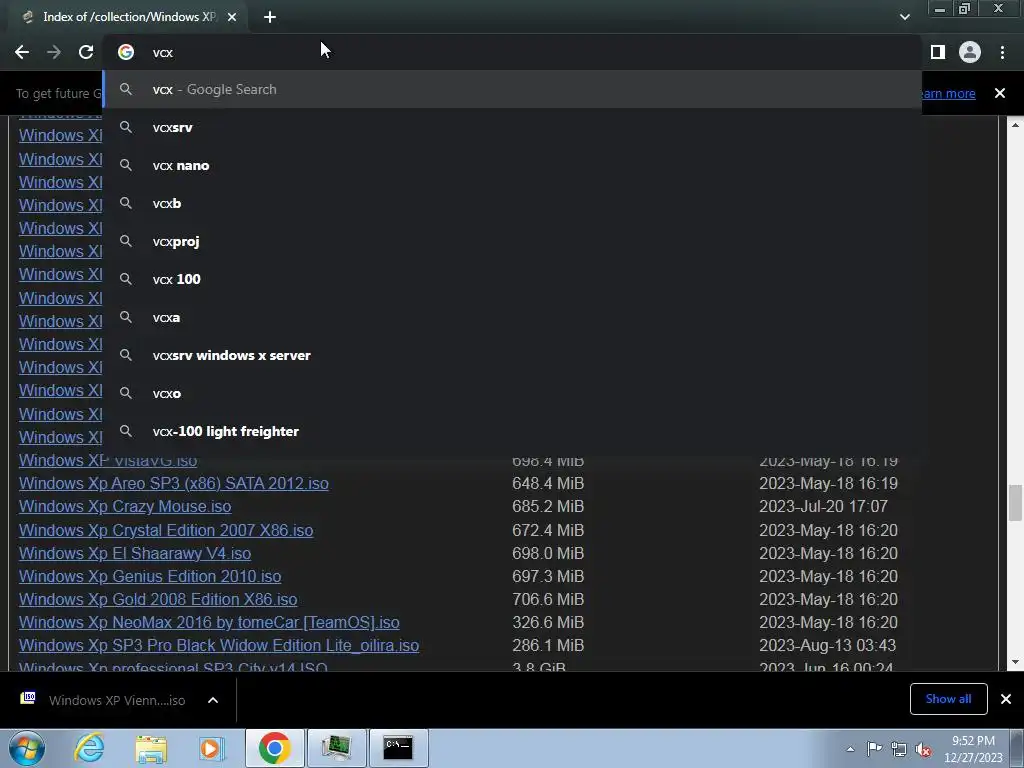Open Windows Explorer from the taskbar
The image size is (1024, 768).
151,749
